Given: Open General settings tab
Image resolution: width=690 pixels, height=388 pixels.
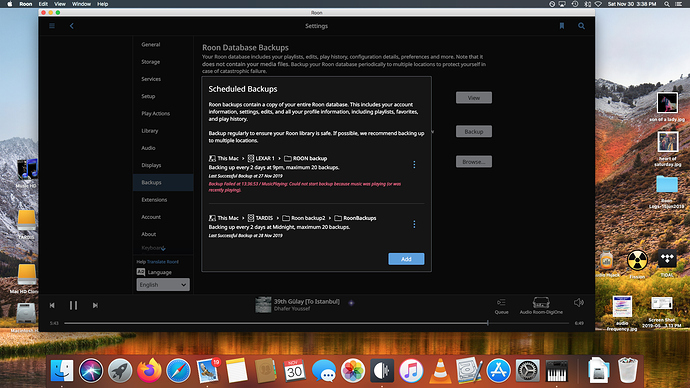Looking at the screenshot, I should 151,44.
